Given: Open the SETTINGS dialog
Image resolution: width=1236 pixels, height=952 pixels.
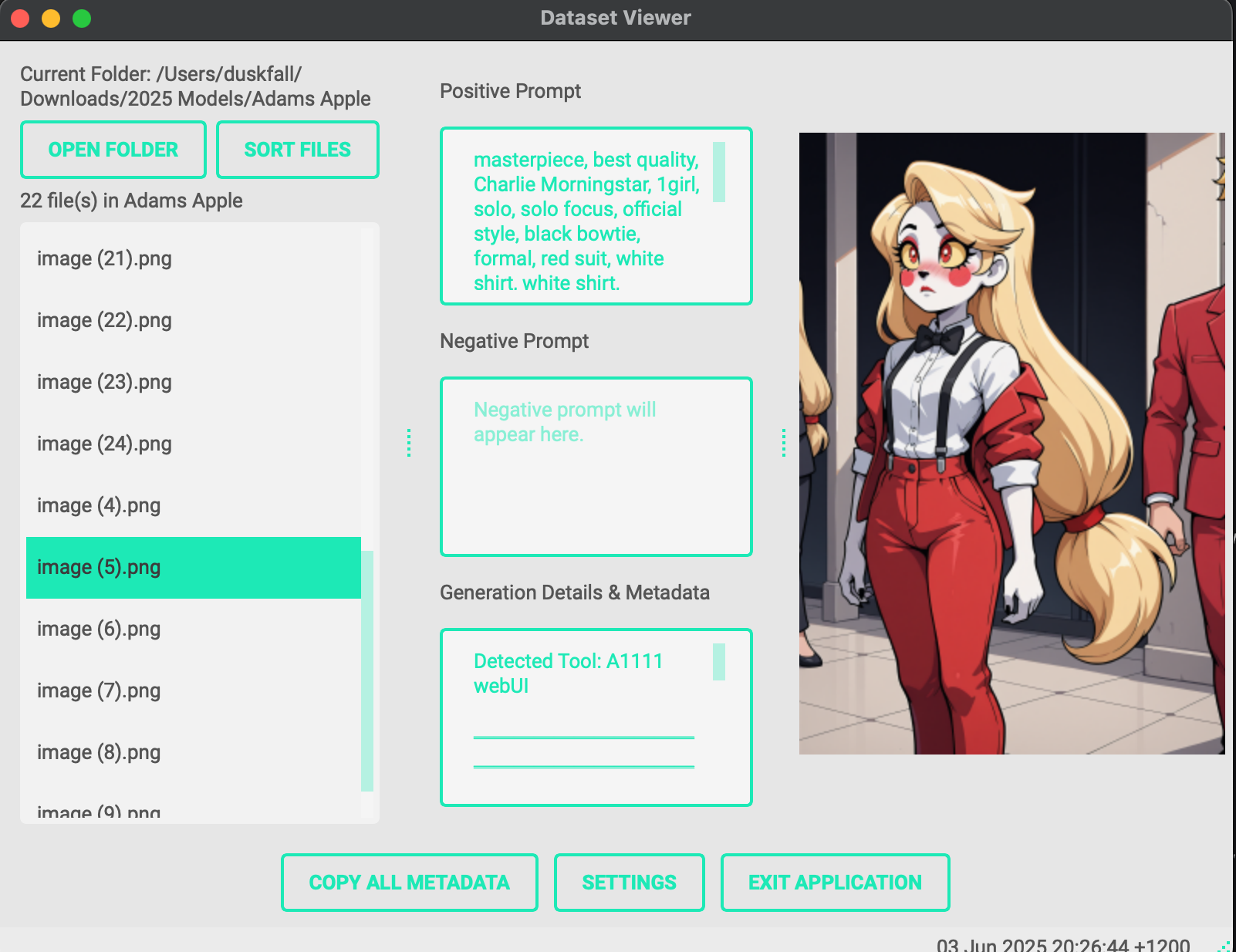Looking at the screenshot, I should tap(630, 883).
